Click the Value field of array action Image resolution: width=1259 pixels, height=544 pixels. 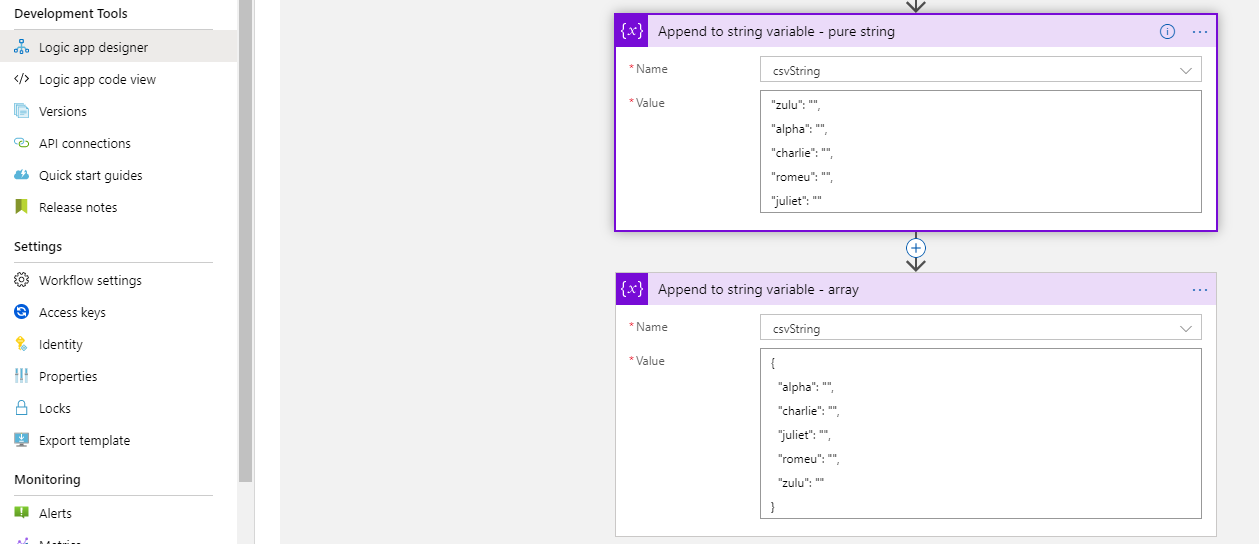pyautogui.click(x=980, y=433)
